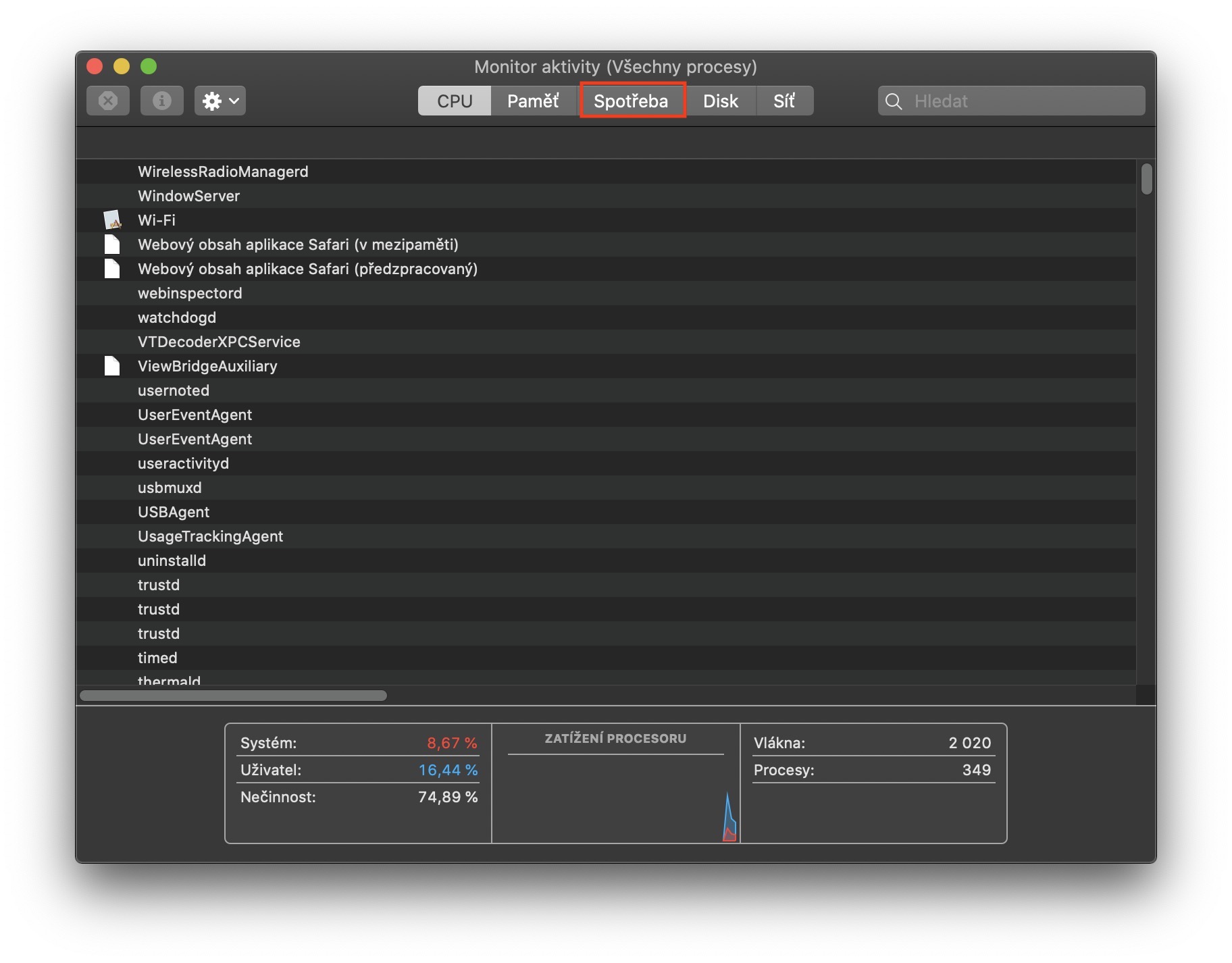Select the ViewBridgeAuxiliary process name

pos(207,366)
